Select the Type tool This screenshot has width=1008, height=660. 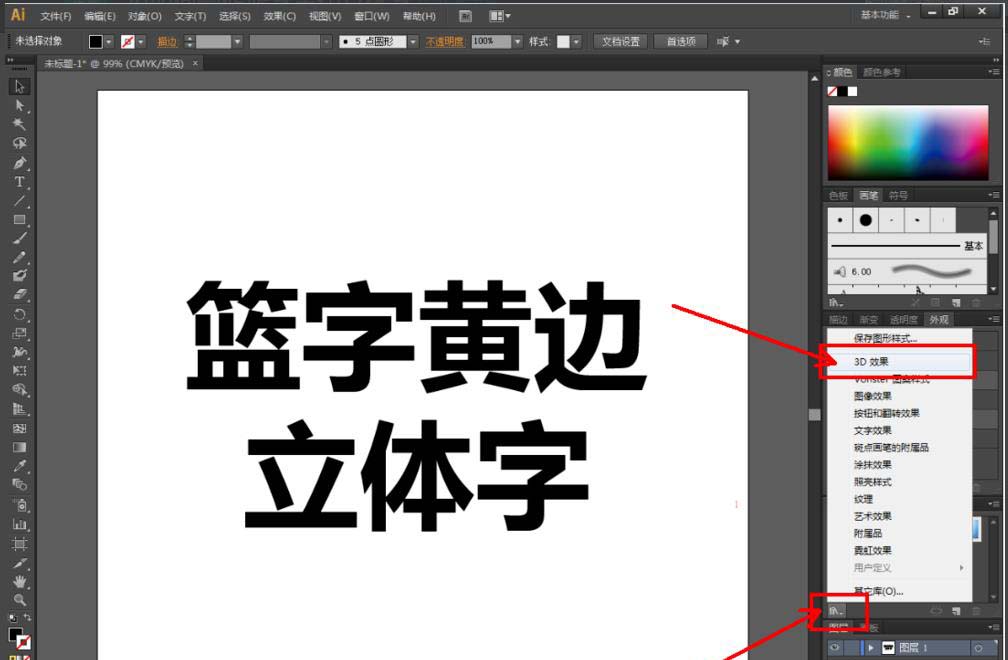tap(19, 182)
